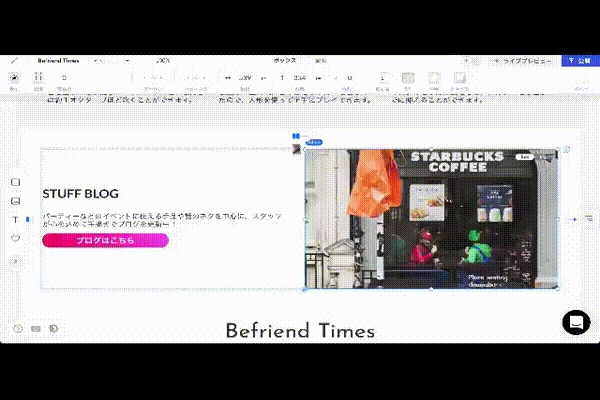Click the help question mark icon

click(18, 328)
